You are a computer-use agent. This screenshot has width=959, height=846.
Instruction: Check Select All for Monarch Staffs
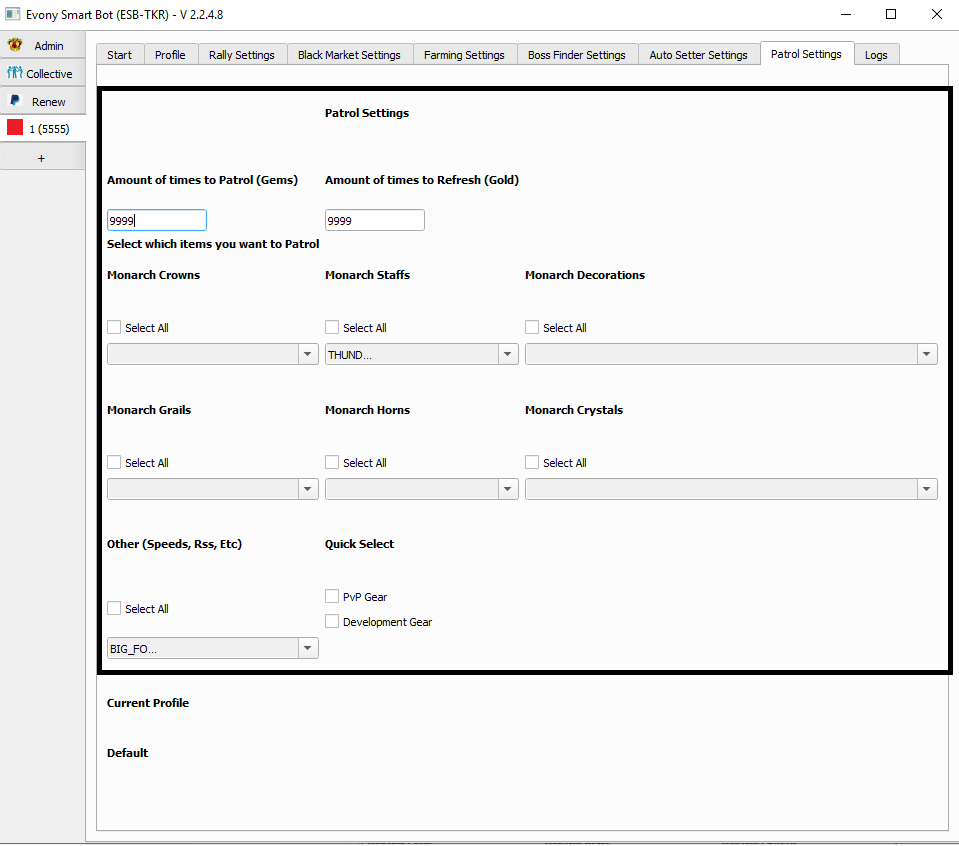tap(332, 328)
